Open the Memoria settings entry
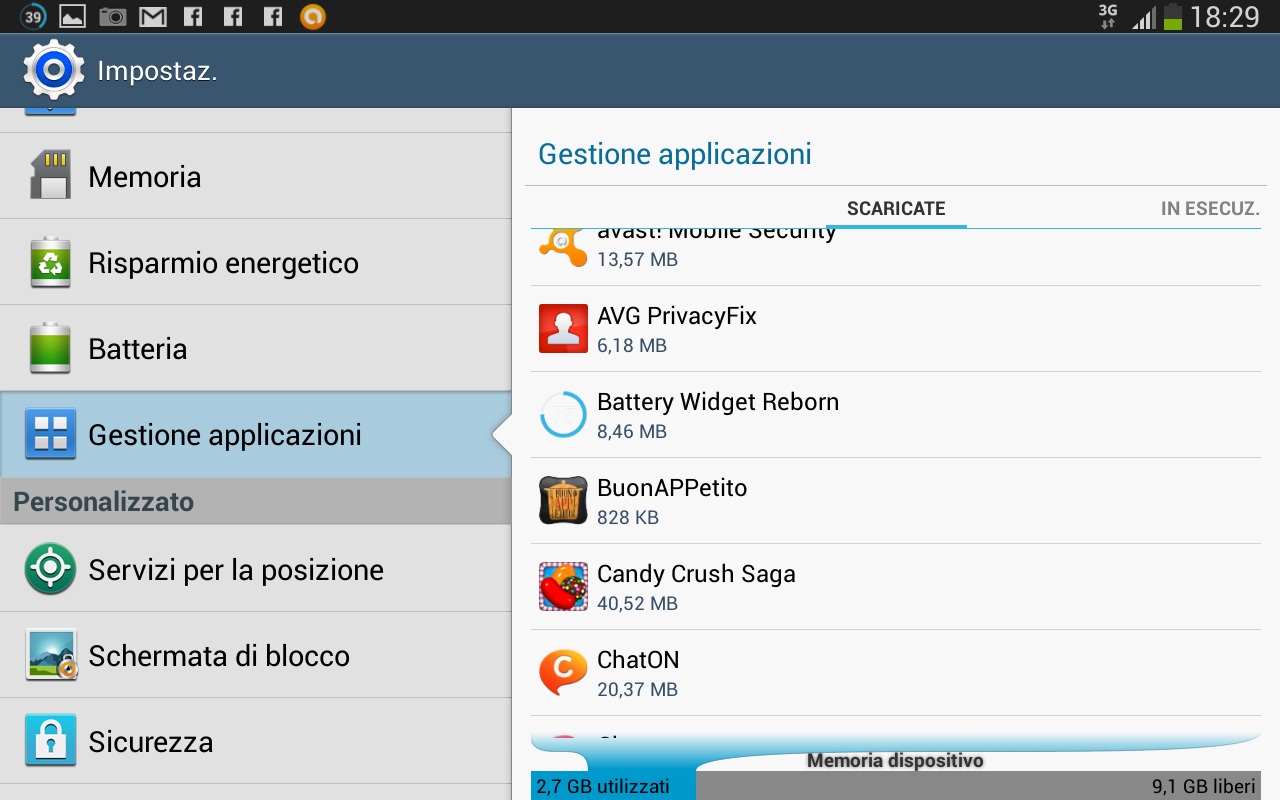Viewport: 1280px width, 800px height. (255, 176)
